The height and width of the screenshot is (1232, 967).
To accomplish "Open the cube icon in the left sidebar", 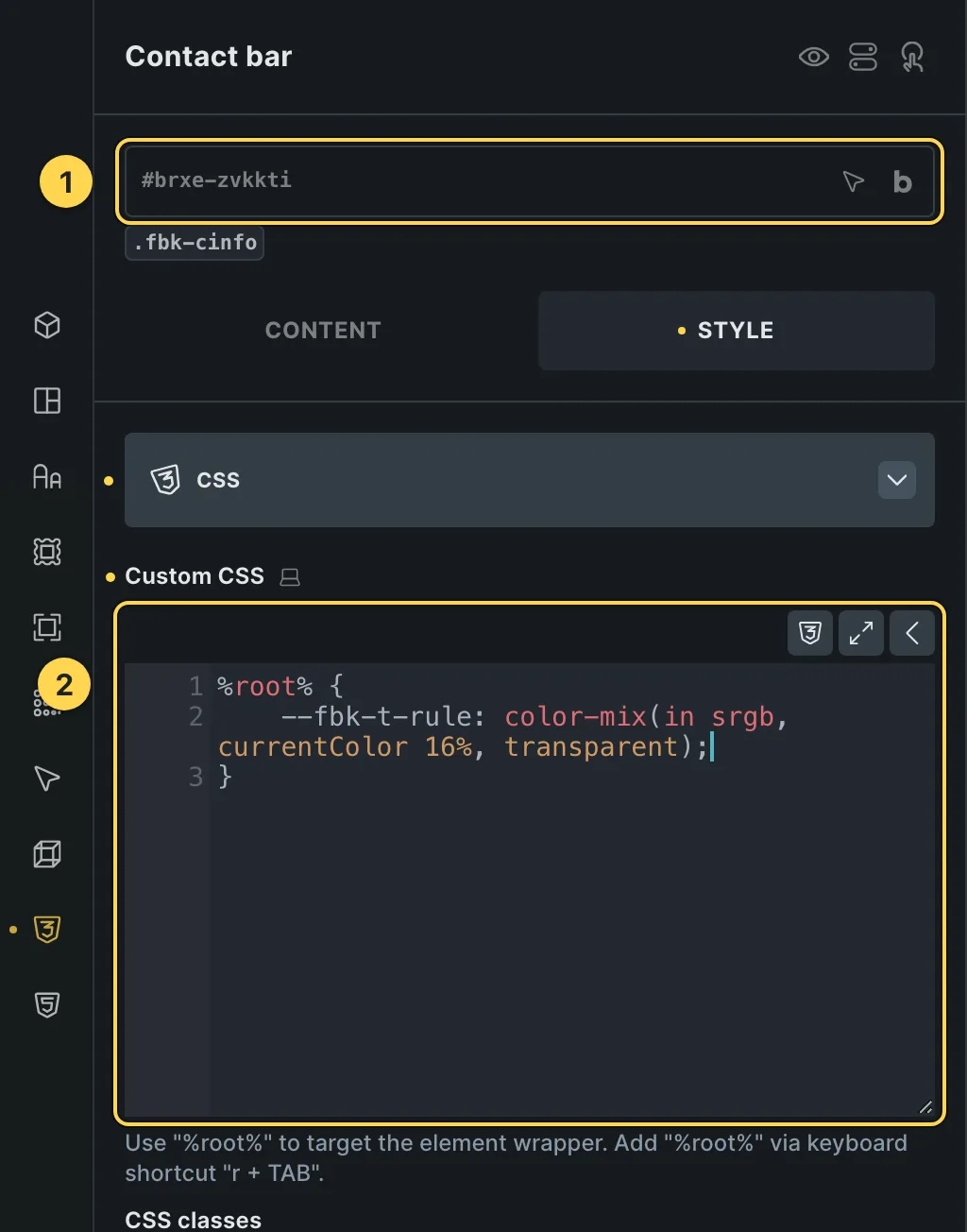I will 47,325.
